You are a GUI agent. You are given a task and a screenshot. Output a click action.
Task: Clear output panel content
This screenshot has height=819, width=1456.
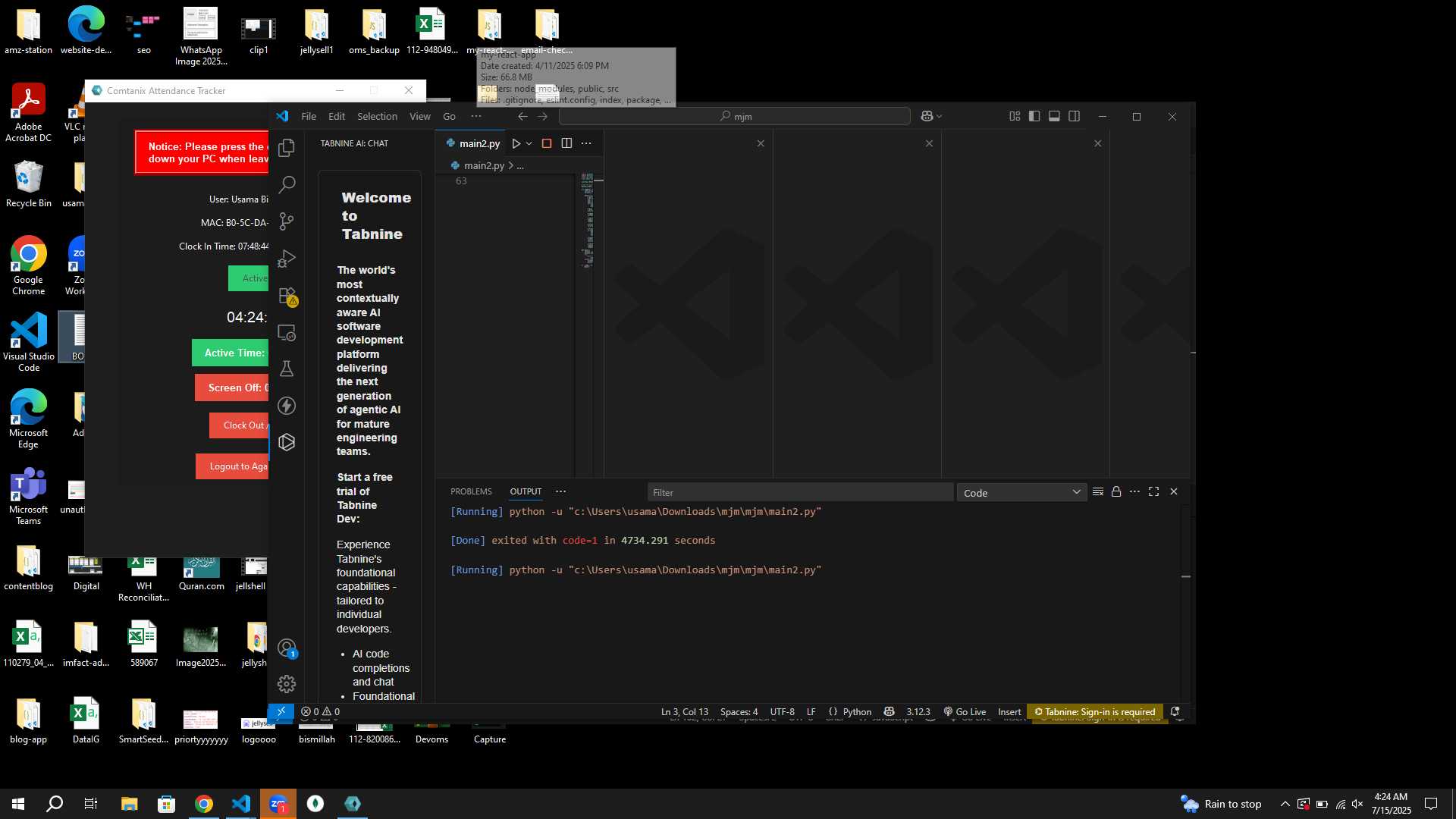click(x=1097, y=491)
